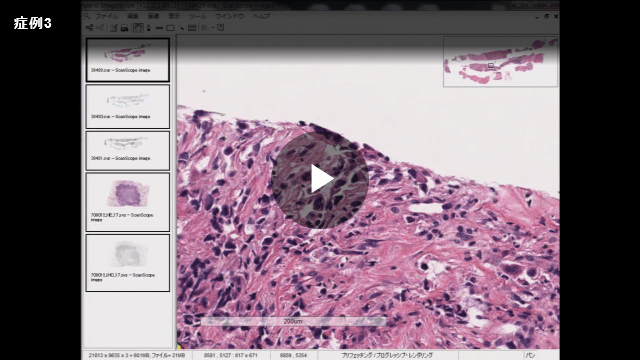Select third grayscale slide thumbnail 39401

coord(128,151)
